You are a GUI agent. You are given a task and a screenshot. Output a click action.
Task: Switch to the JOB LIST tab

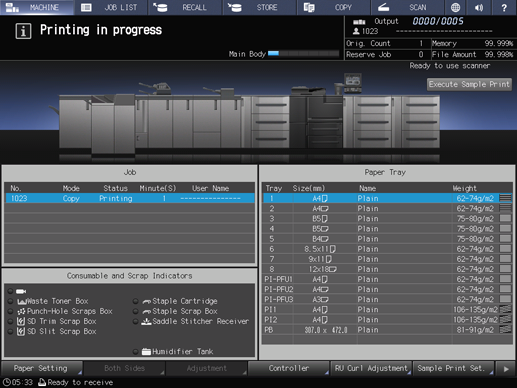tap(111, 7)
